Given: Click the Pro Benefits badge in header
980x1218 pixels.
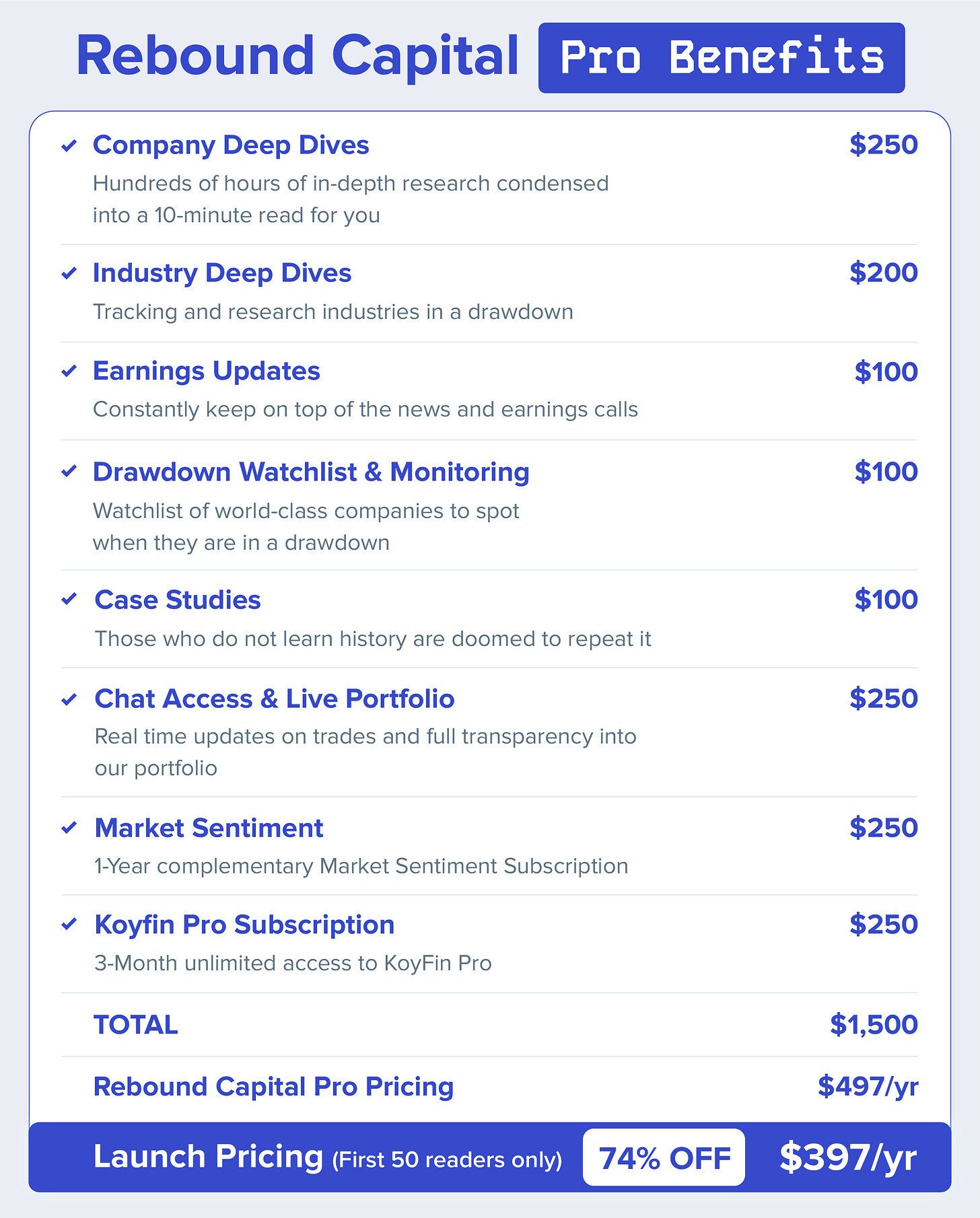Looking at the screenshot, I should pyautogui.click(x=722, y=58).
